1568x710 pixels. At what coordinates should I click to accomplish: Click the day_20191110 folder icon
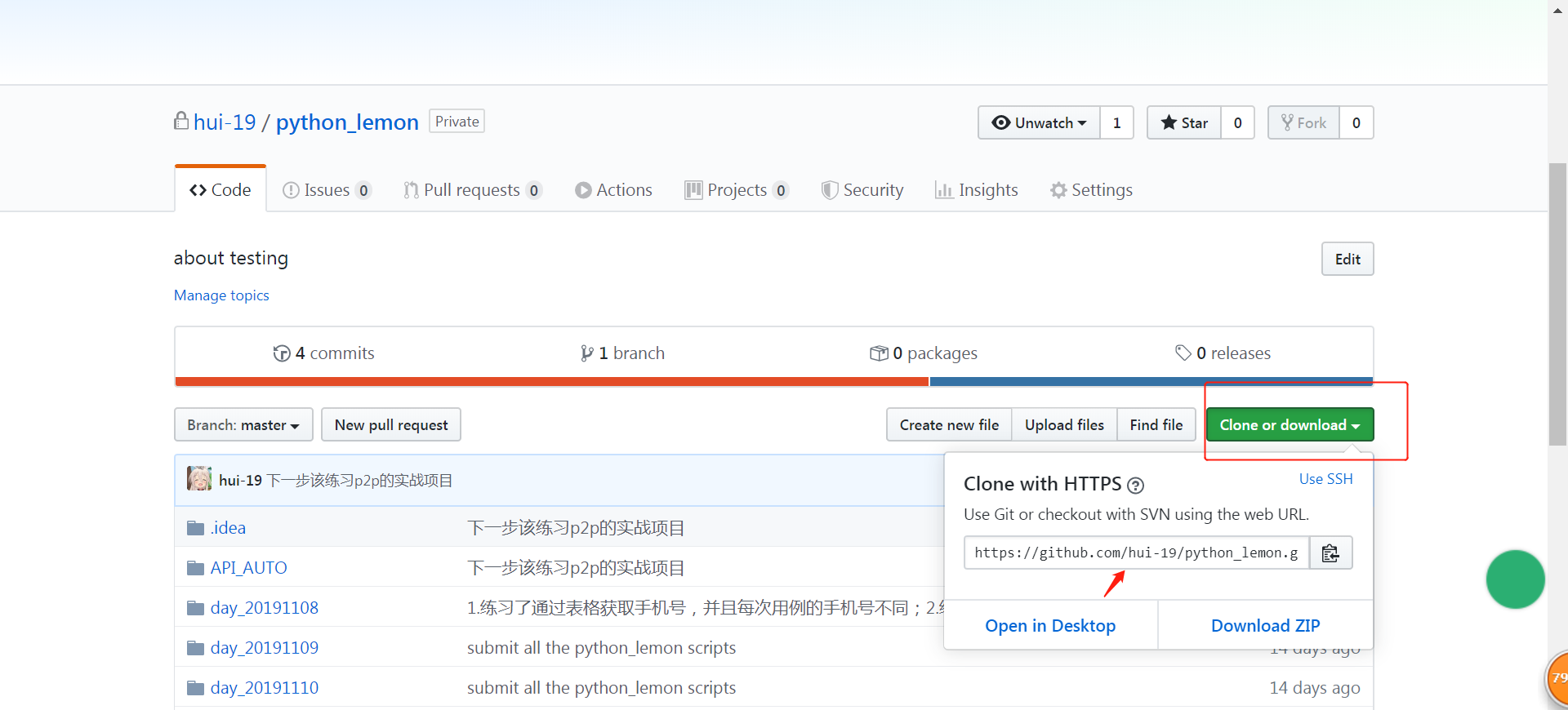(x=195, y=688)
